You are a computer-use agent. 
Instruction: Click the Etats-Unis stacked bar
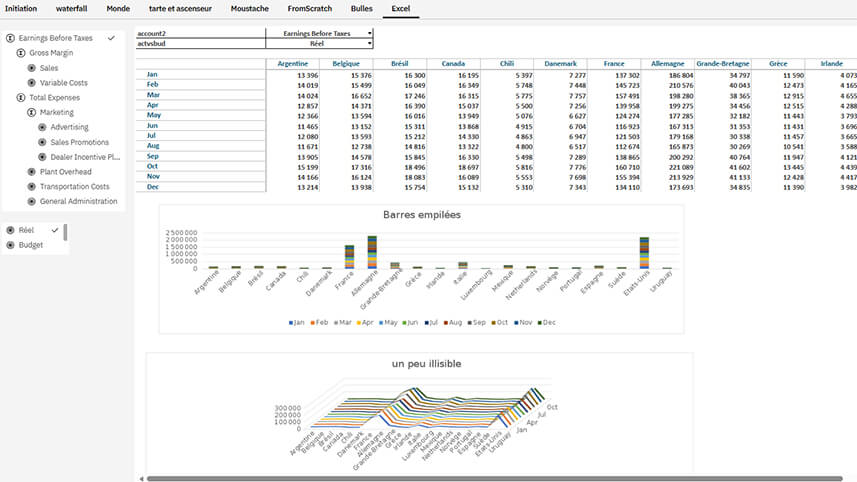click(x=644, y=253)
